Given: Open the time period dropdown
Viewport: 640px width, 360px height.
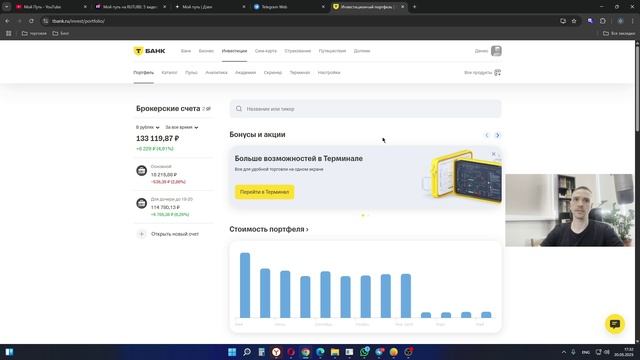Looking at the screenshot, I should click(182, 127).
